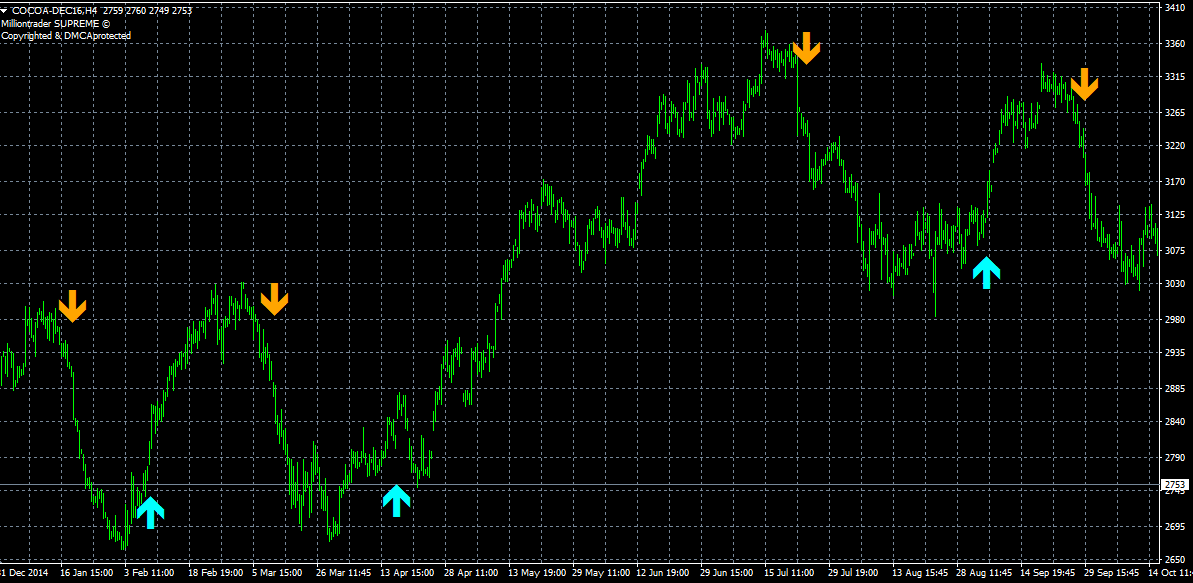Click the 13 Aug 15:45 time label

coord(921,572)
